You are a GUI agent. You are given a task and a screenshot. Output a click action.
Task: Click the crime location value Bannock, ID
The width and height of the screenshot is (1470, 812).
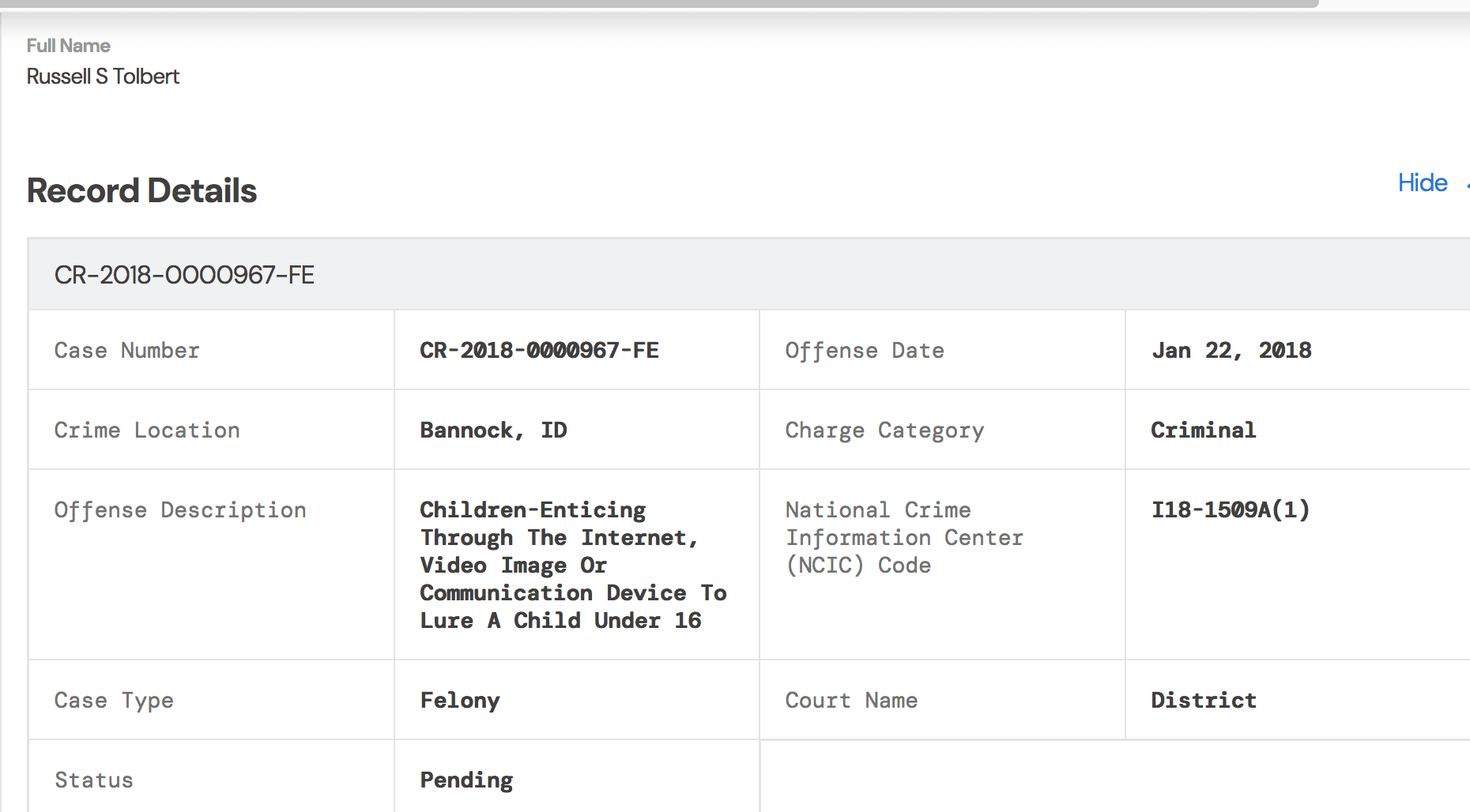pyautogui.click(x=493, y=430)
